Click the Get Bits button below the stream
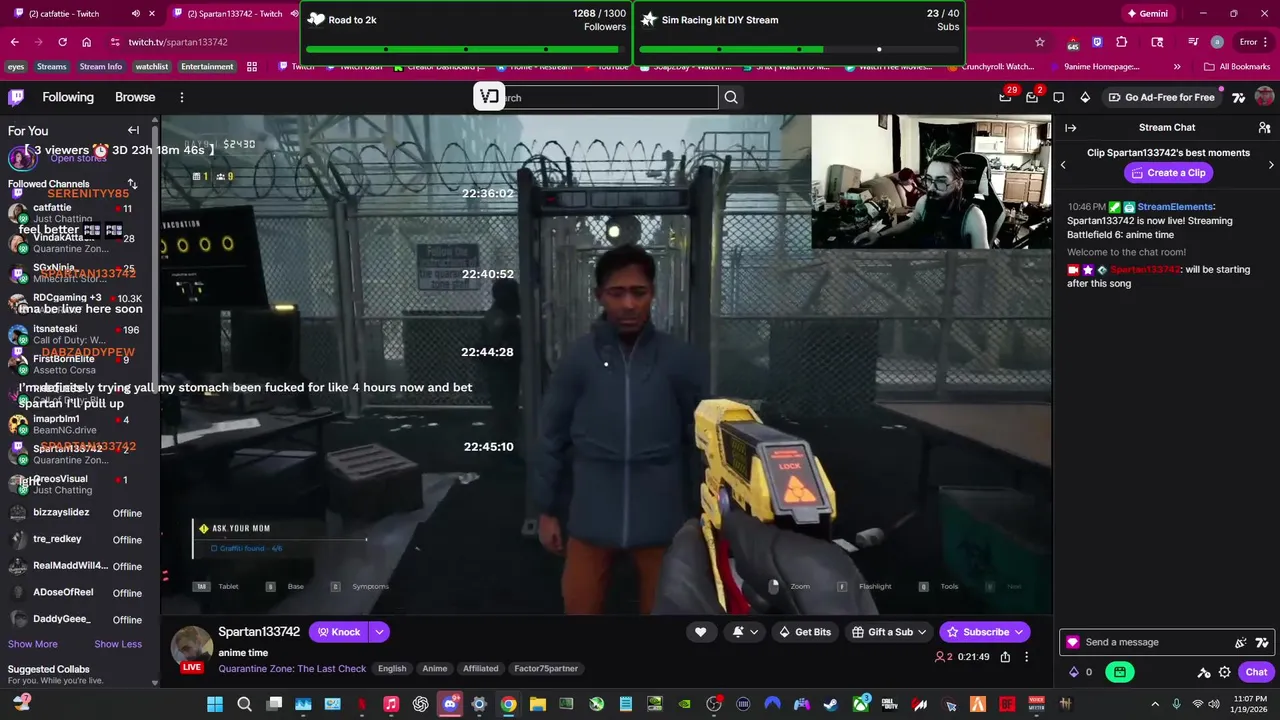Image resolution: width=1280 pixels, height=720 pixels. (804, 632)
